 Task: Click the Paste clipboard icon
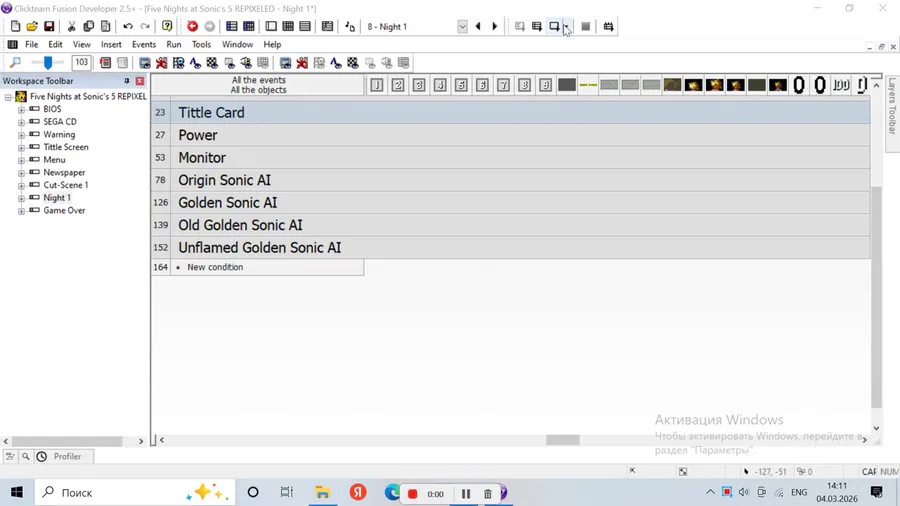coord(106,26)
